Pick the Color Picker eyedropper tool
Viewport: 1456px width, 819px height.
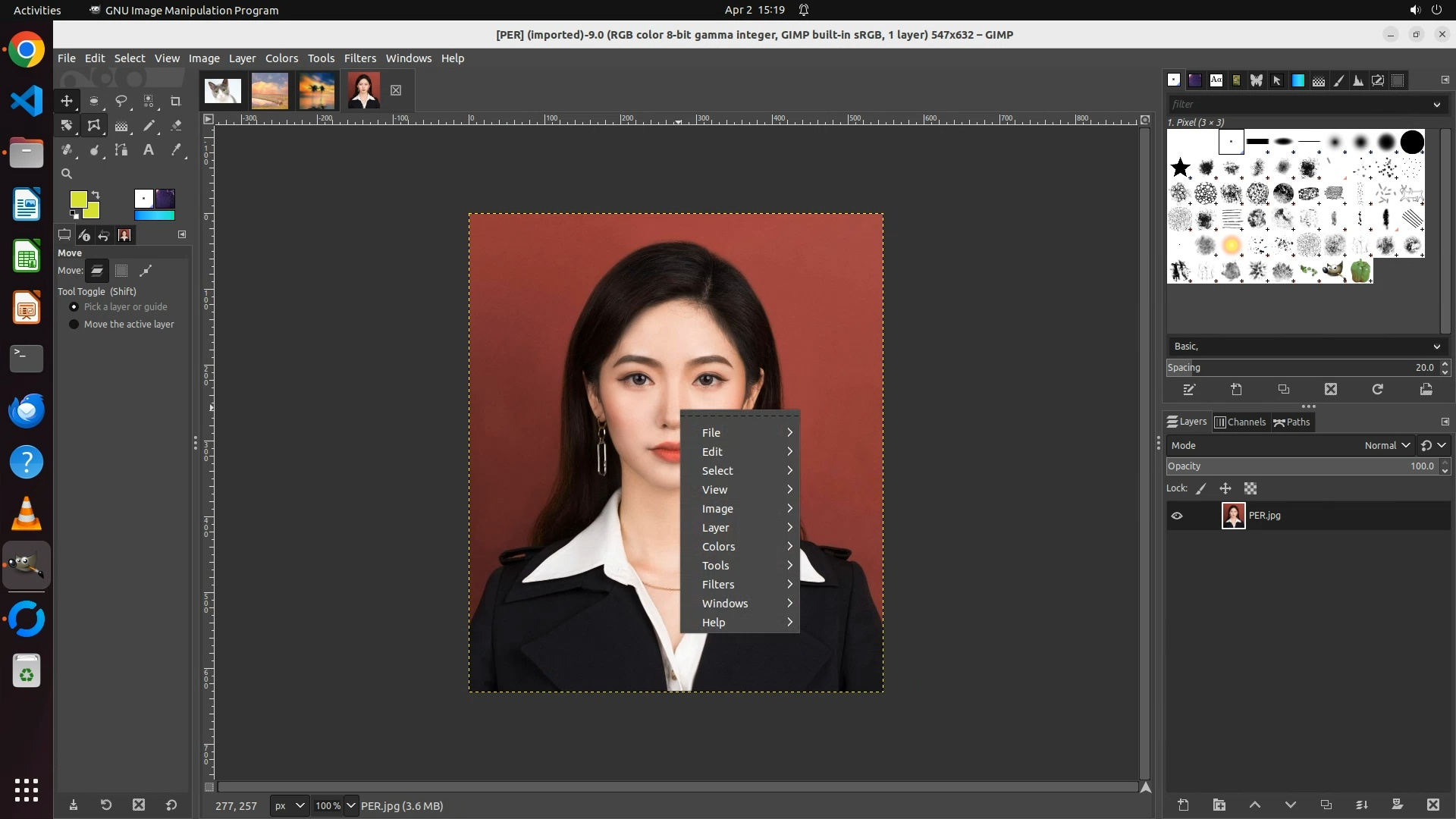(x=176, y=150)
